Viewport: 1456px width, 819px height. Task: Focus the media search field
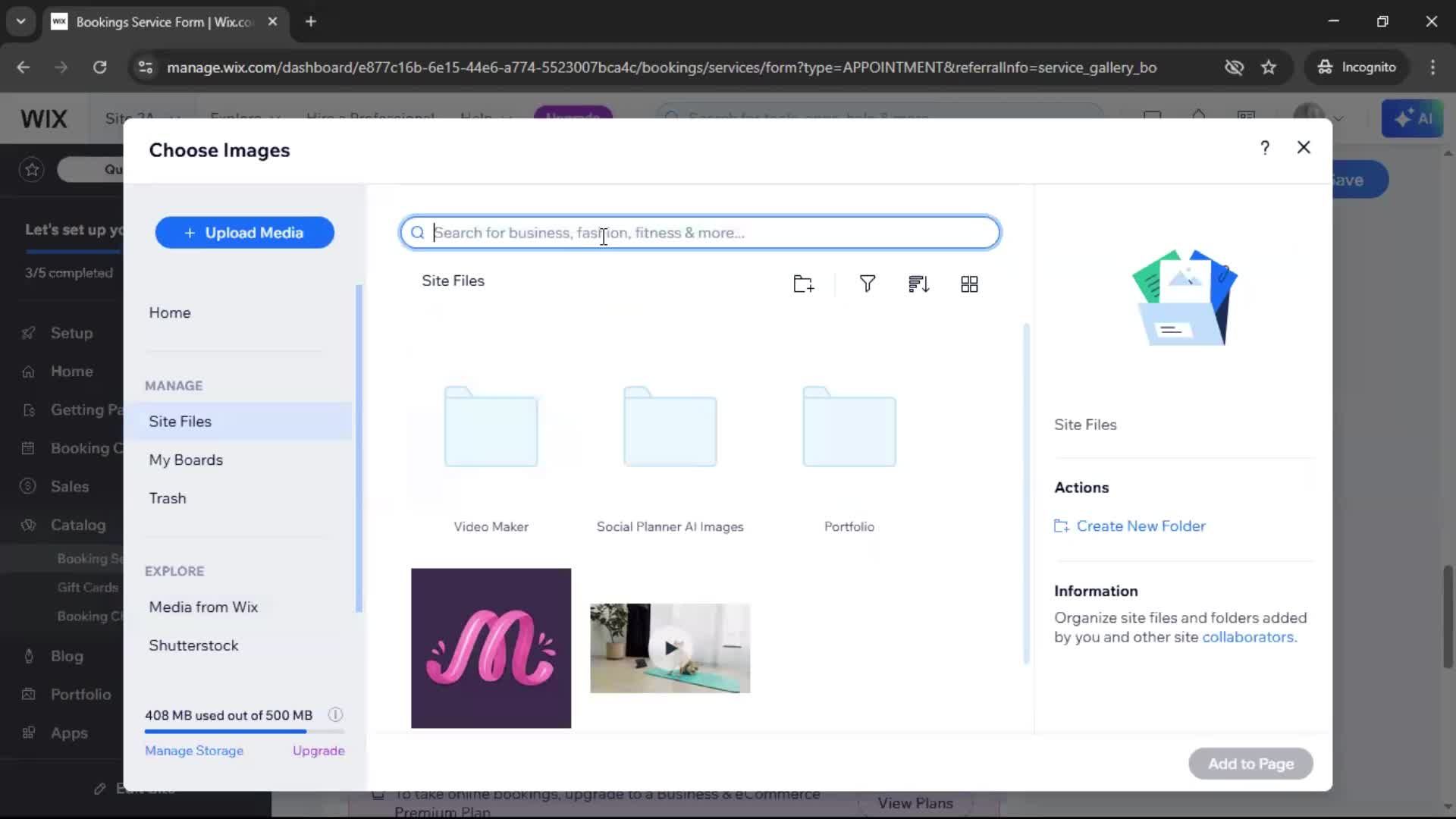click(700, 233)
